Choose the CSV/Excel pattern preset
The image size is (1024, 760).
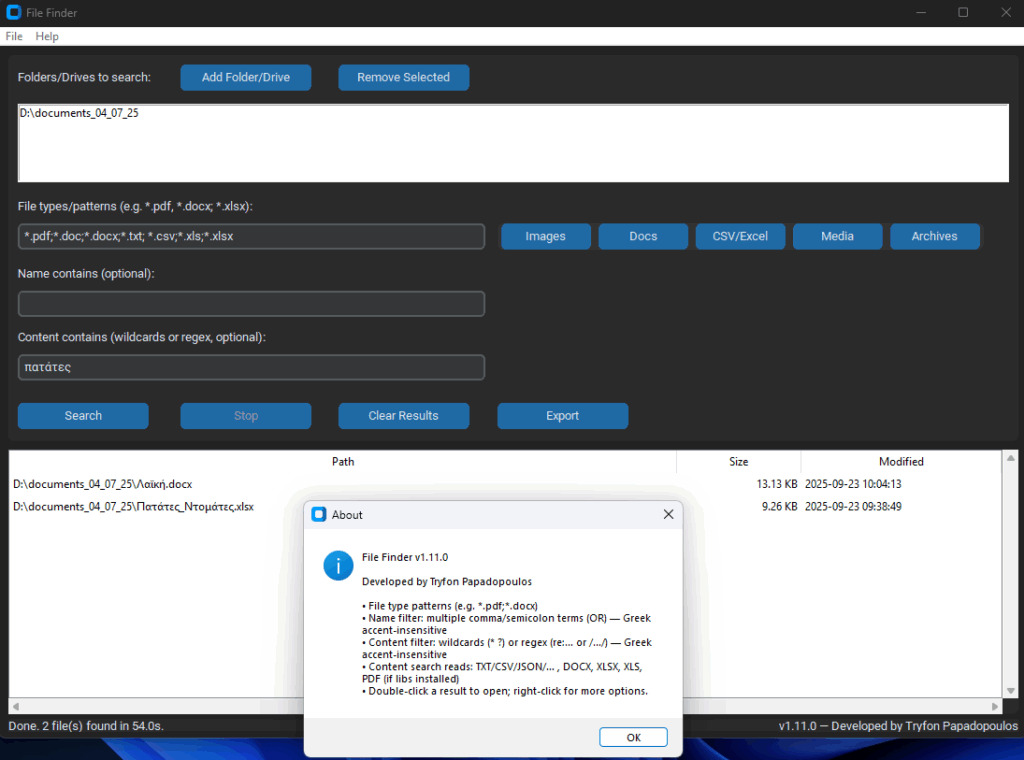tap(740, 236)
